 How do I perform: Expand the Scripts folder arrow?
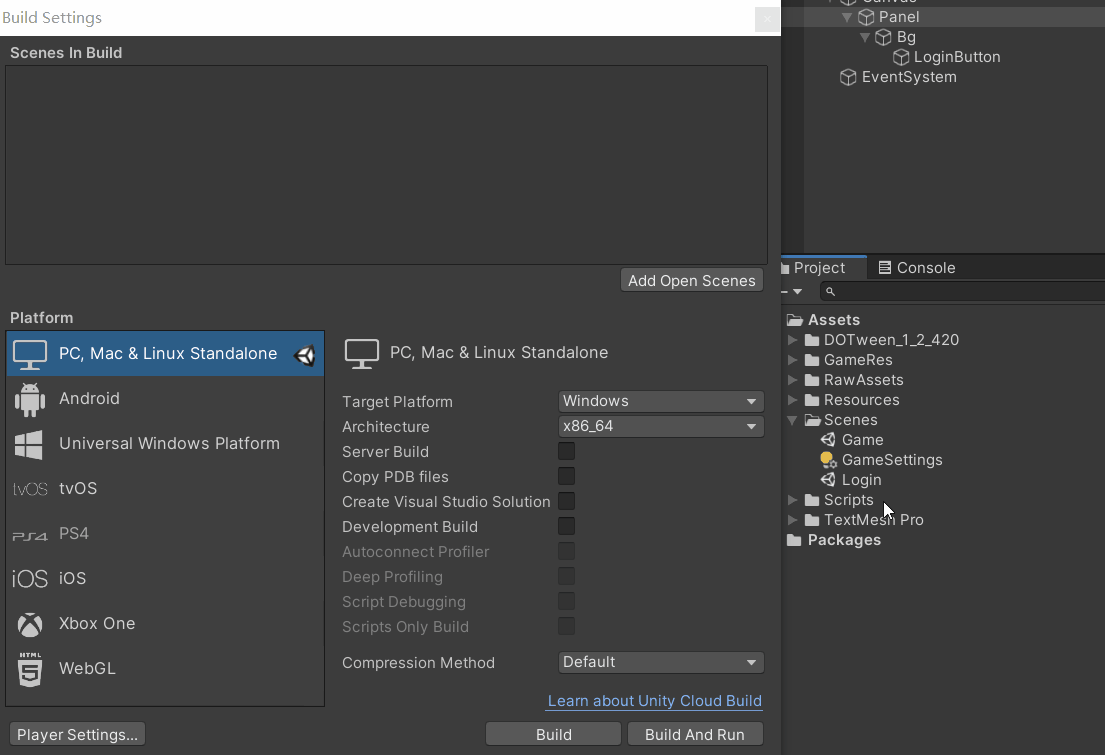[793, 500]
